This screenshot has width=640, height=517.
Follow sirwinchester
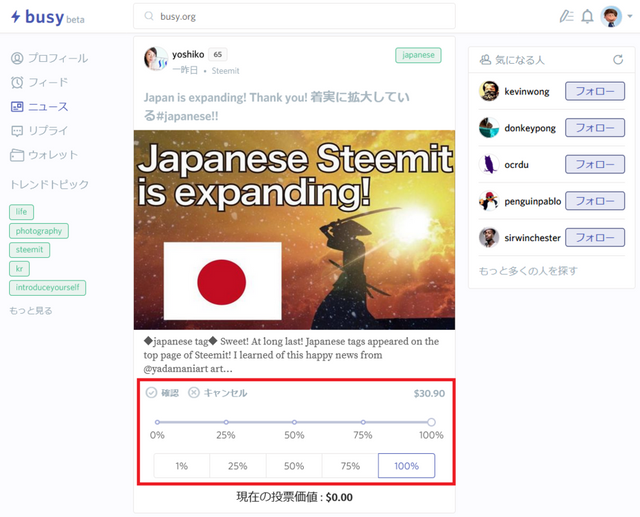click(x=595, y=237)
